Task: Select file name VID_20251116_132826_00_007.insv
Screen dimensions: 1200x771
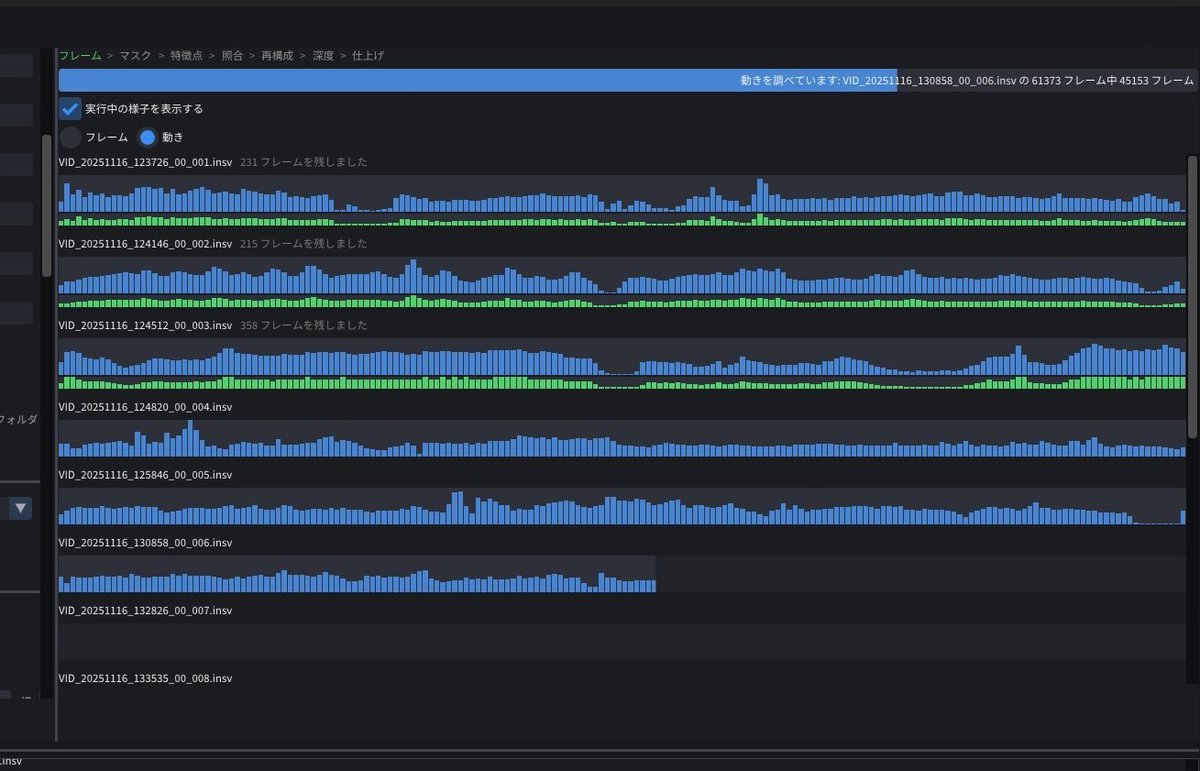Action: pyautogui.click(x=146, y=611)
